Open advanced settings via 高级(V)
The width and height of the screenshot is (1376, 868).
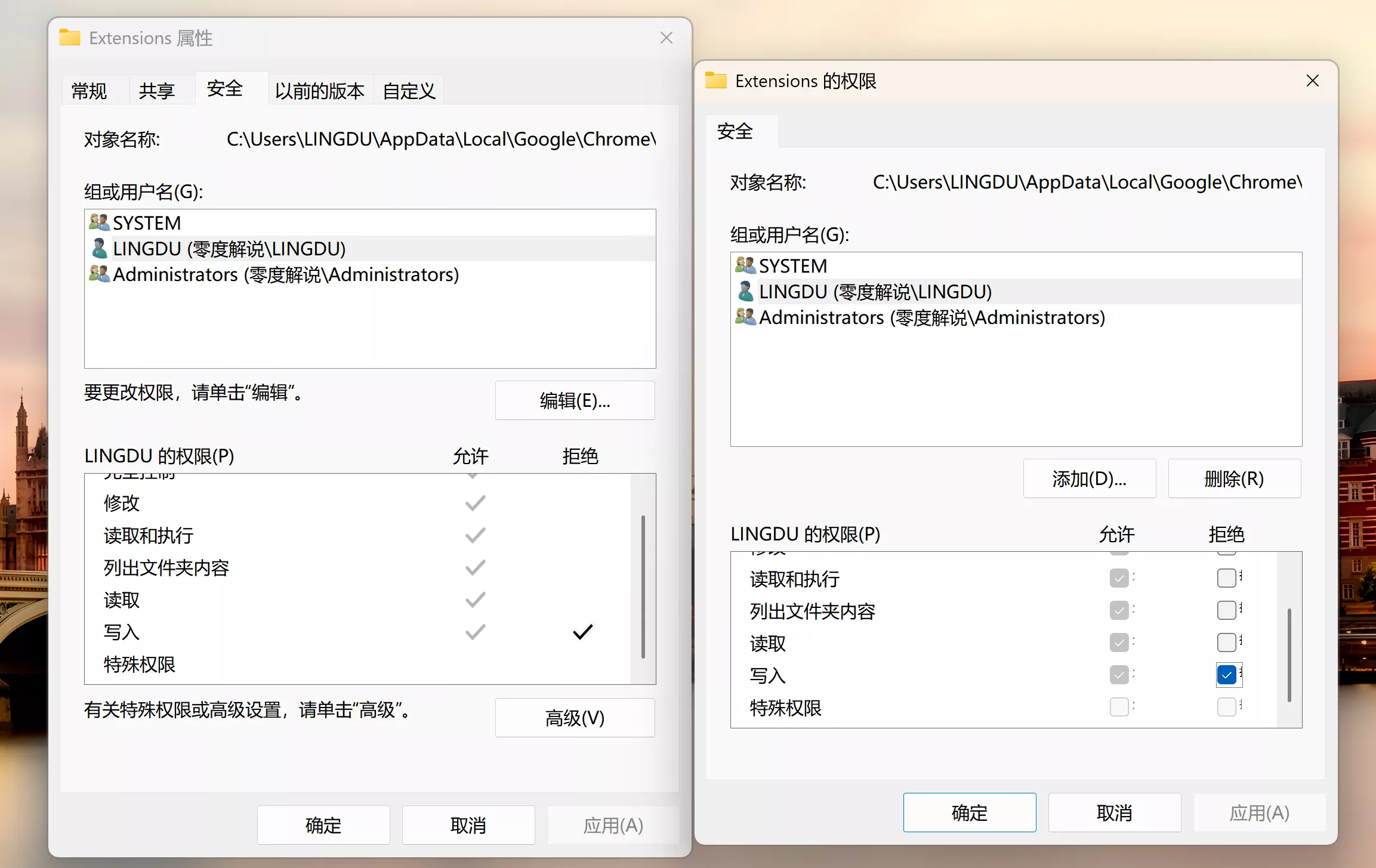tap(574, 718)
